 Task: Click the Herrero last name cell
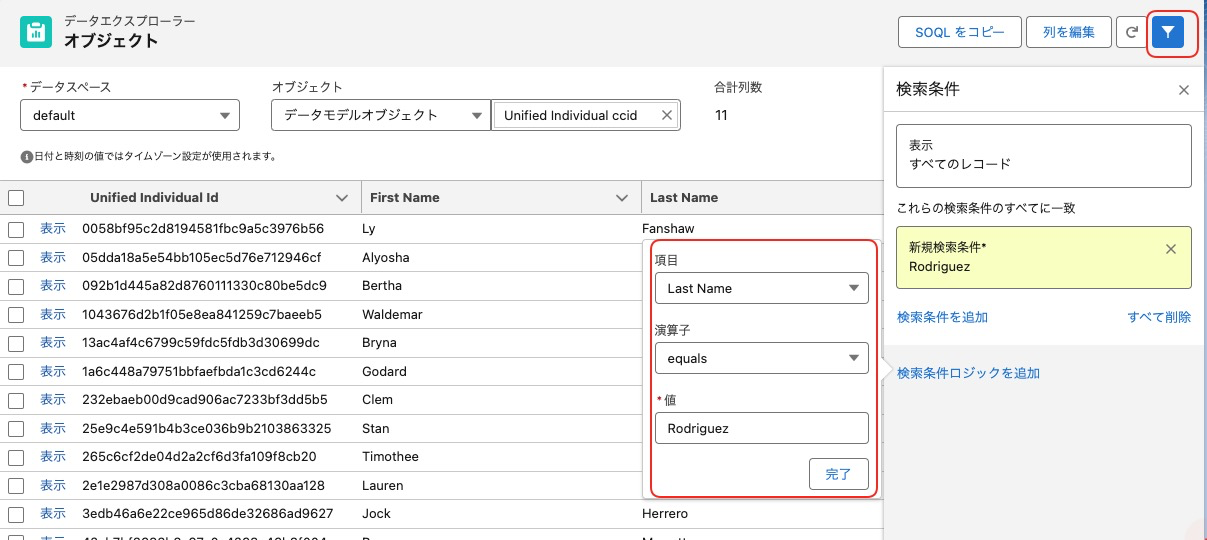(x=665, y=514)
